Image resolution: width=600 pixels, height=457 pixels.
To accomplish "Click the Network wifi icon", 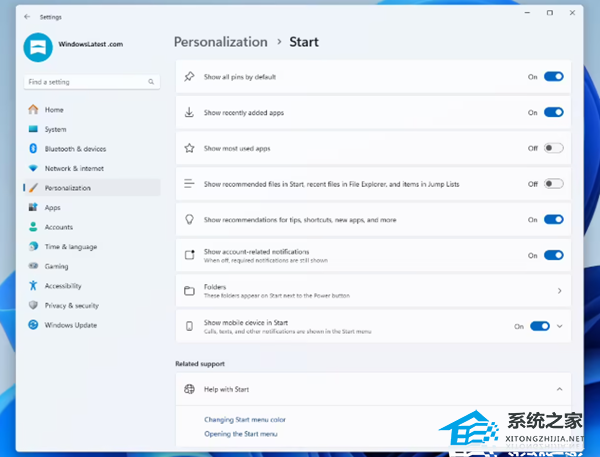I will 33,168.
